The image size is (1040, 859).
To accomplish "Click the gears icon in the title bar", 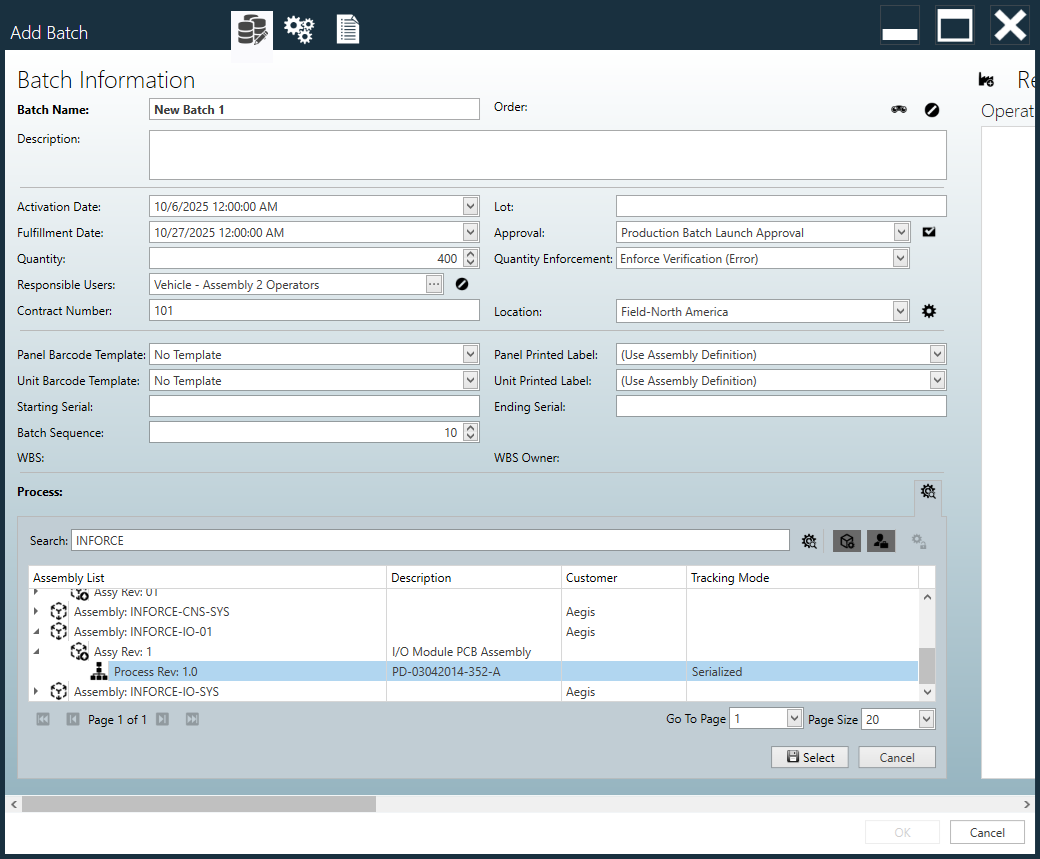I will pyautogui.click(x=299, y=29).
